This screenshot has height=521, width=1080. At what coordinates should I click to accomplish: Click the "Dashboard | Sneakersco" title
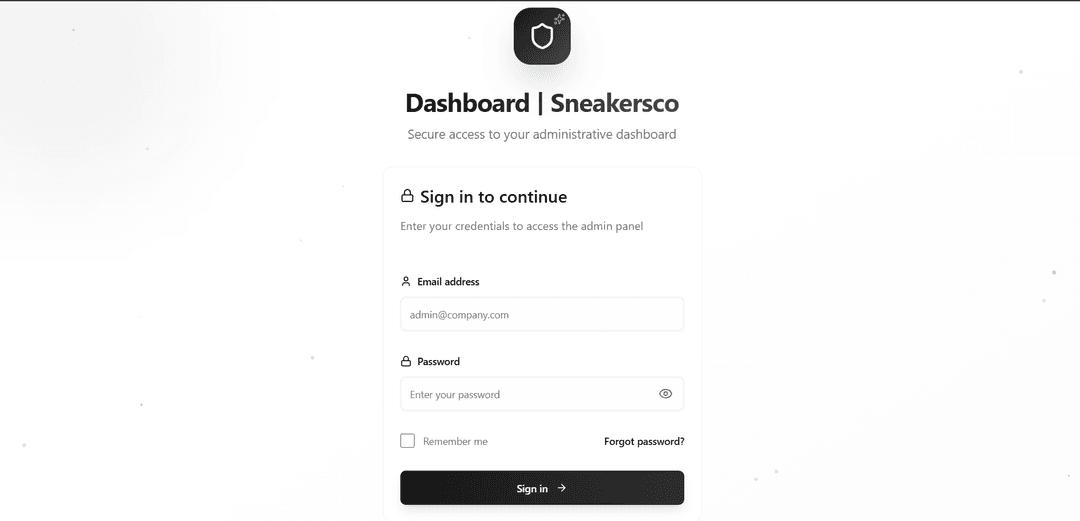coord(542,103)
